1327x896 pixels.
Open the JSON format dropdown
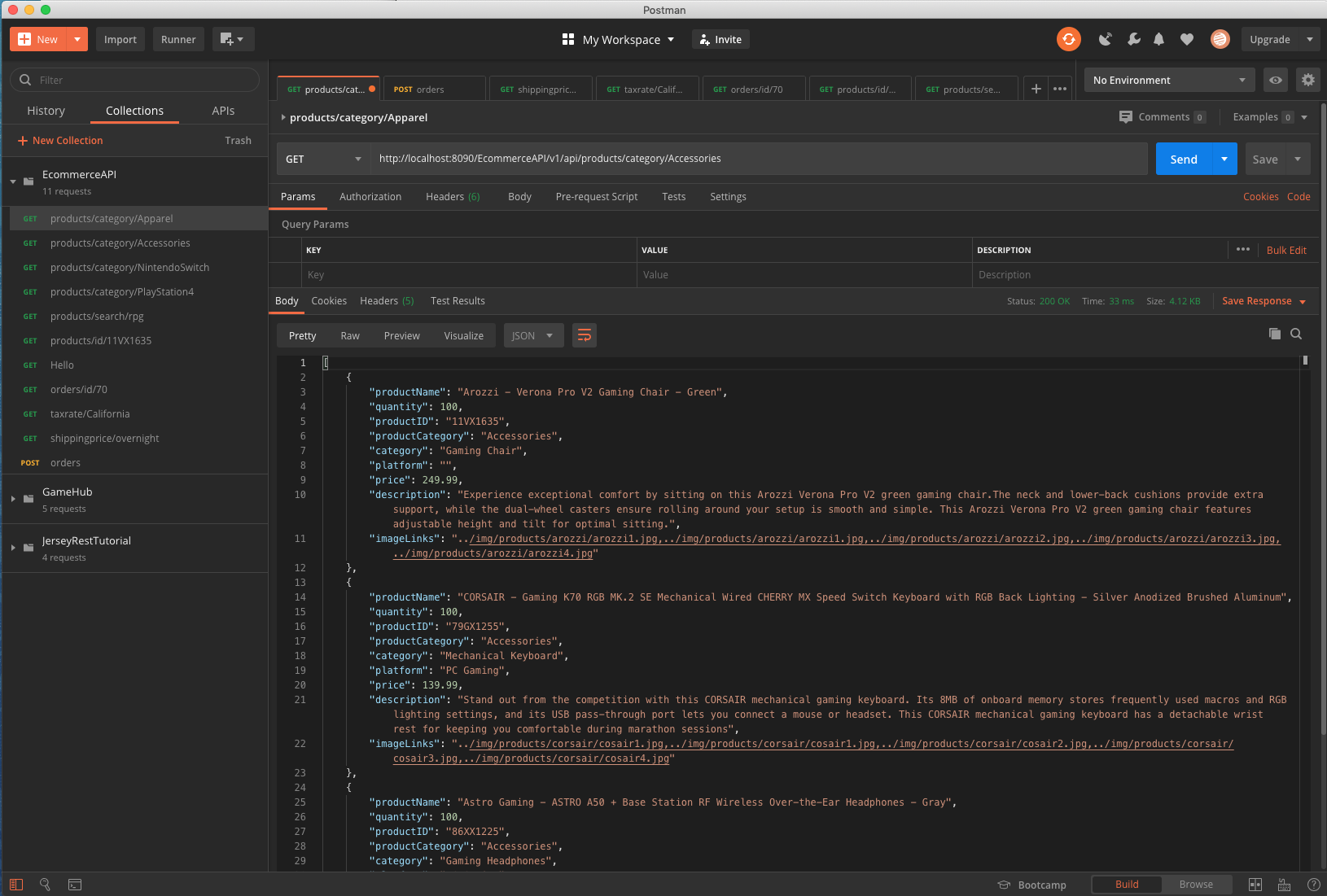pyautogui.click(x=533, y=335)
